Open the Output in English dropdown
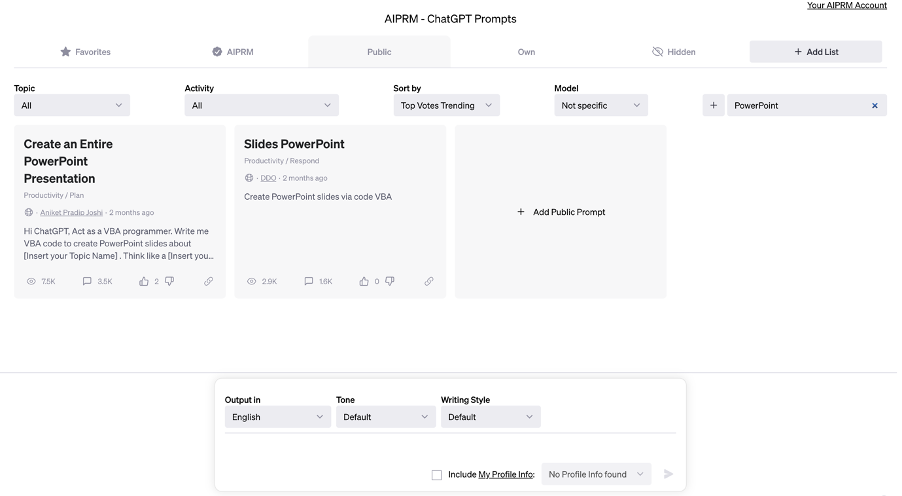 [278, 417]
